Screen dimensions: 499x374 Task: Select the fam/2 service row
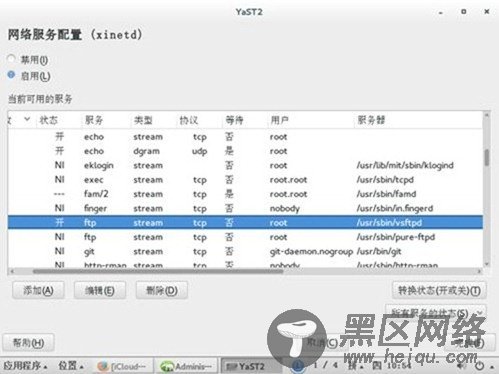tap(245, 194)
